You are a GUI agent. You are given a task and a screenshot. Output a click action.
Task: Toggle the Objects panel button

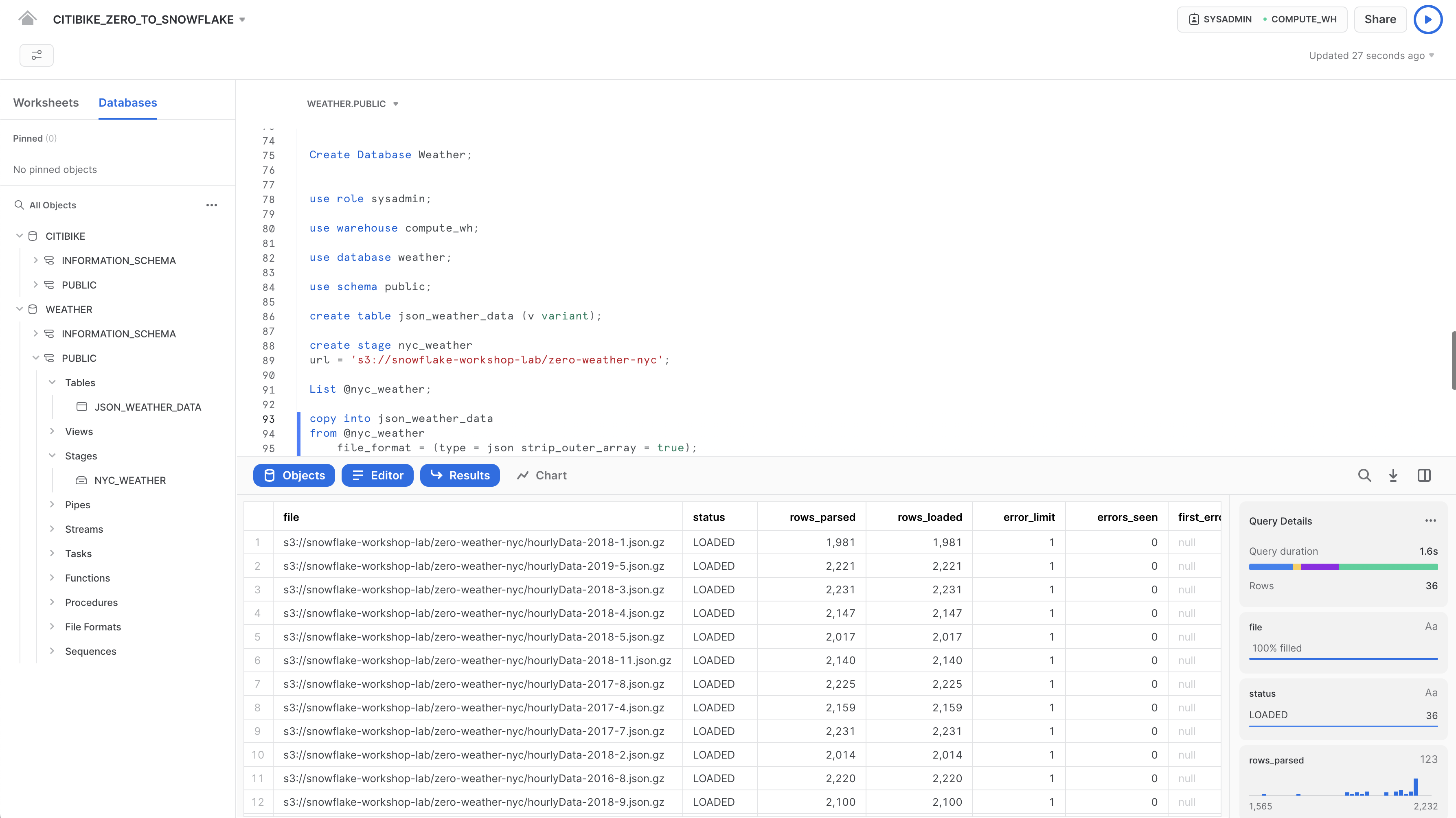[294, 476]
